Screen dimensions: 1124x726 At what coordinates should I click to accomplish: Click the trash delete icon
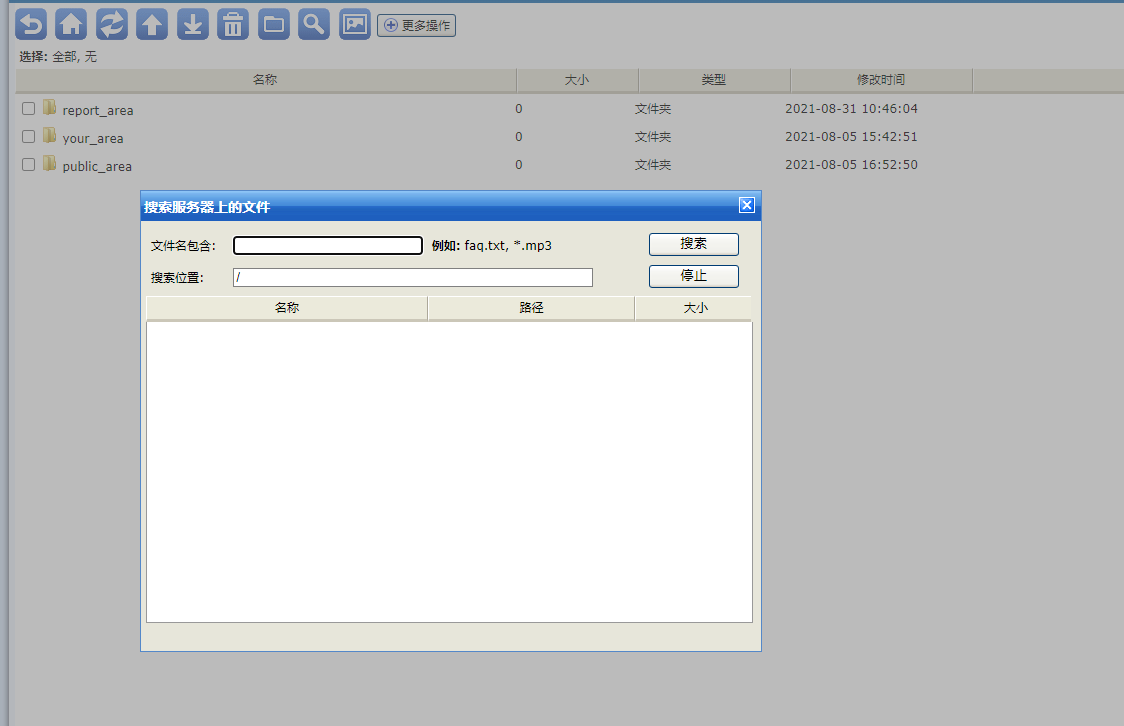(x=233, y=24)
